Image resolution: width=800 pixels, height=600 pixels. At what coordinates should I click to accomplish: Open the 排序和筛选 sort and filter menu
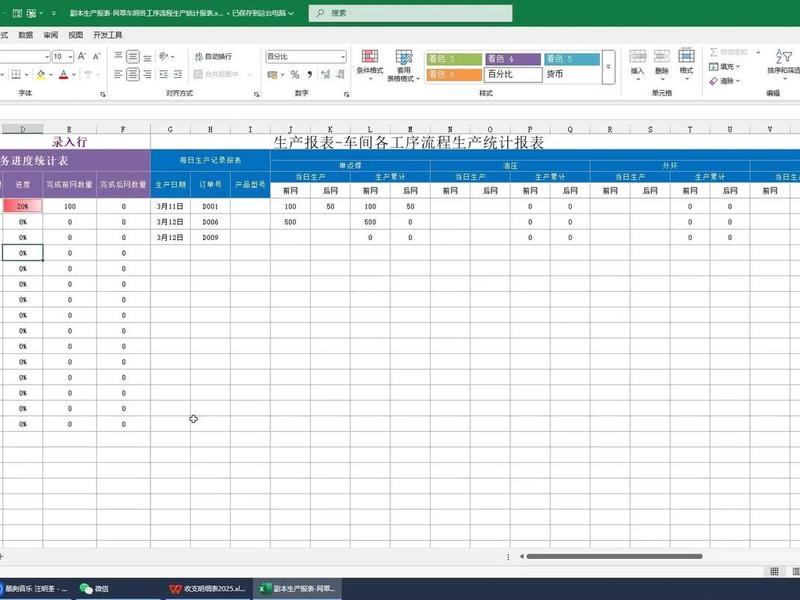784,63
